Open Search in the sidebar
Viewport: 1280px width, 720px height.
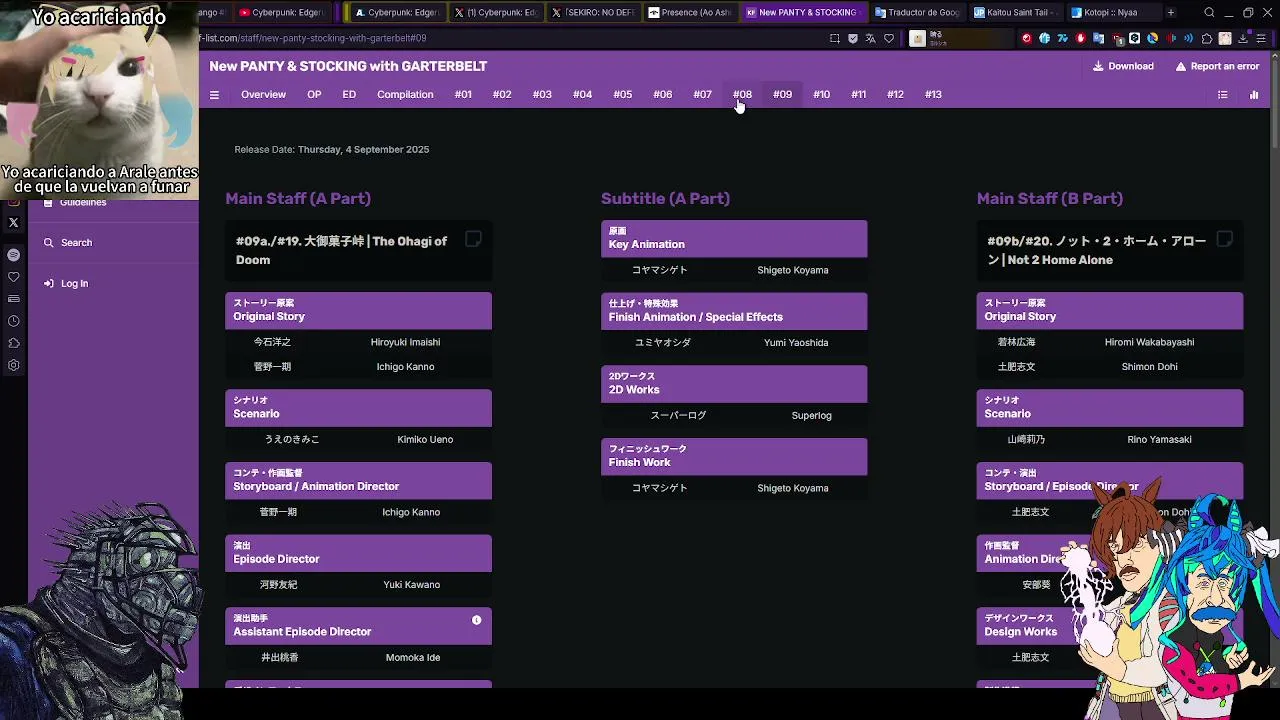(x=76, y=243)
